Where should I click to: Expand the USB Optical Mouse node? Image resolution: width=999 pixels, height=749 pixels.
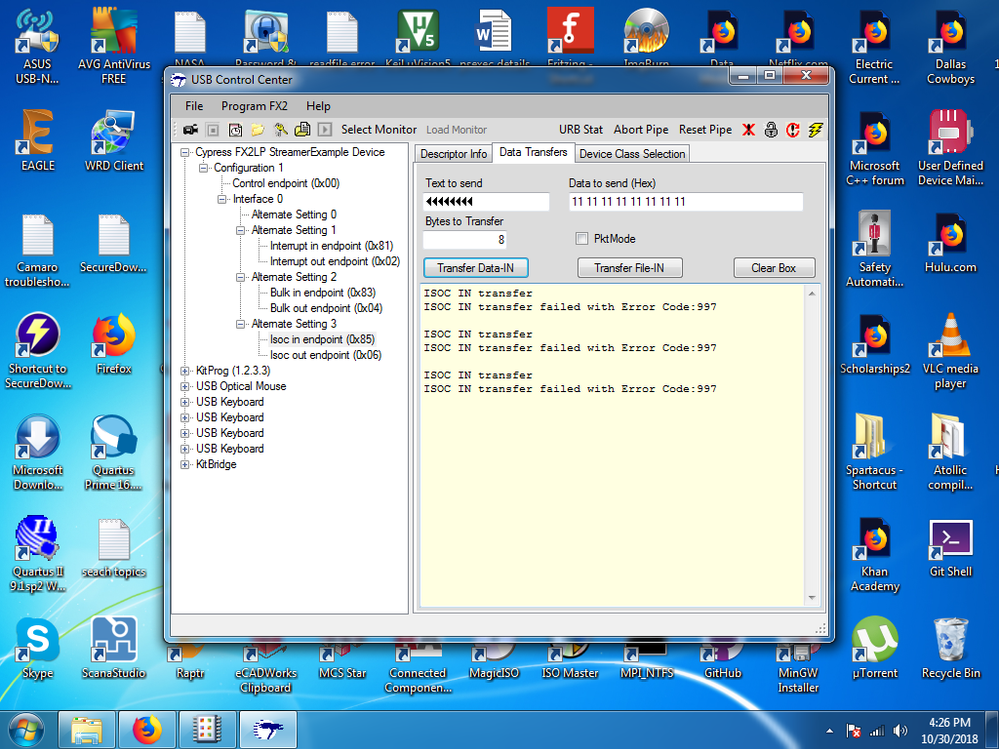coord(185,387)
